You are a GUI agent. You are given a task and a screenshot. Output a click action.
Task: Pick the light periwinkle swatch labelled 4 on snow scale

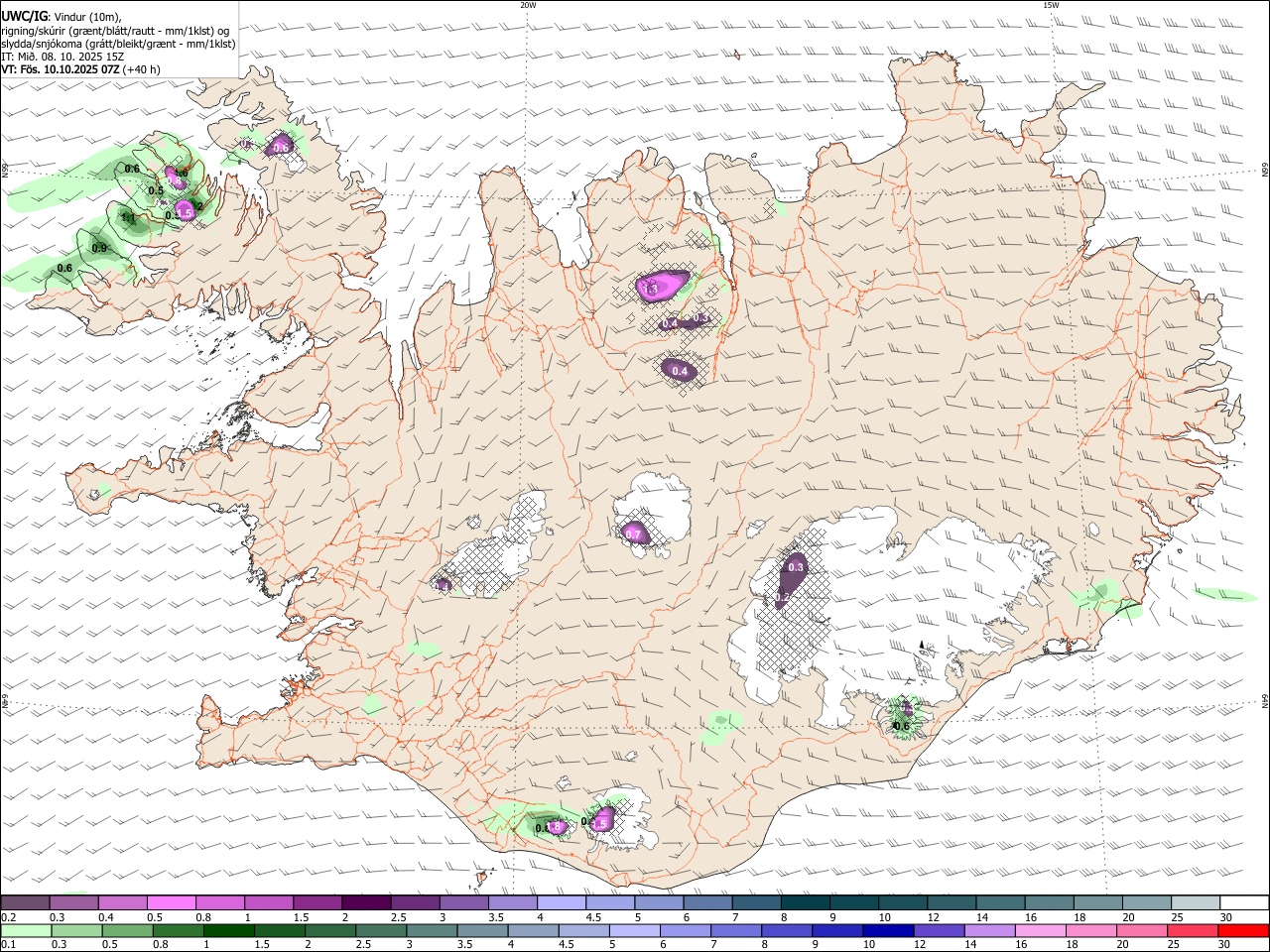pos(562,902)
